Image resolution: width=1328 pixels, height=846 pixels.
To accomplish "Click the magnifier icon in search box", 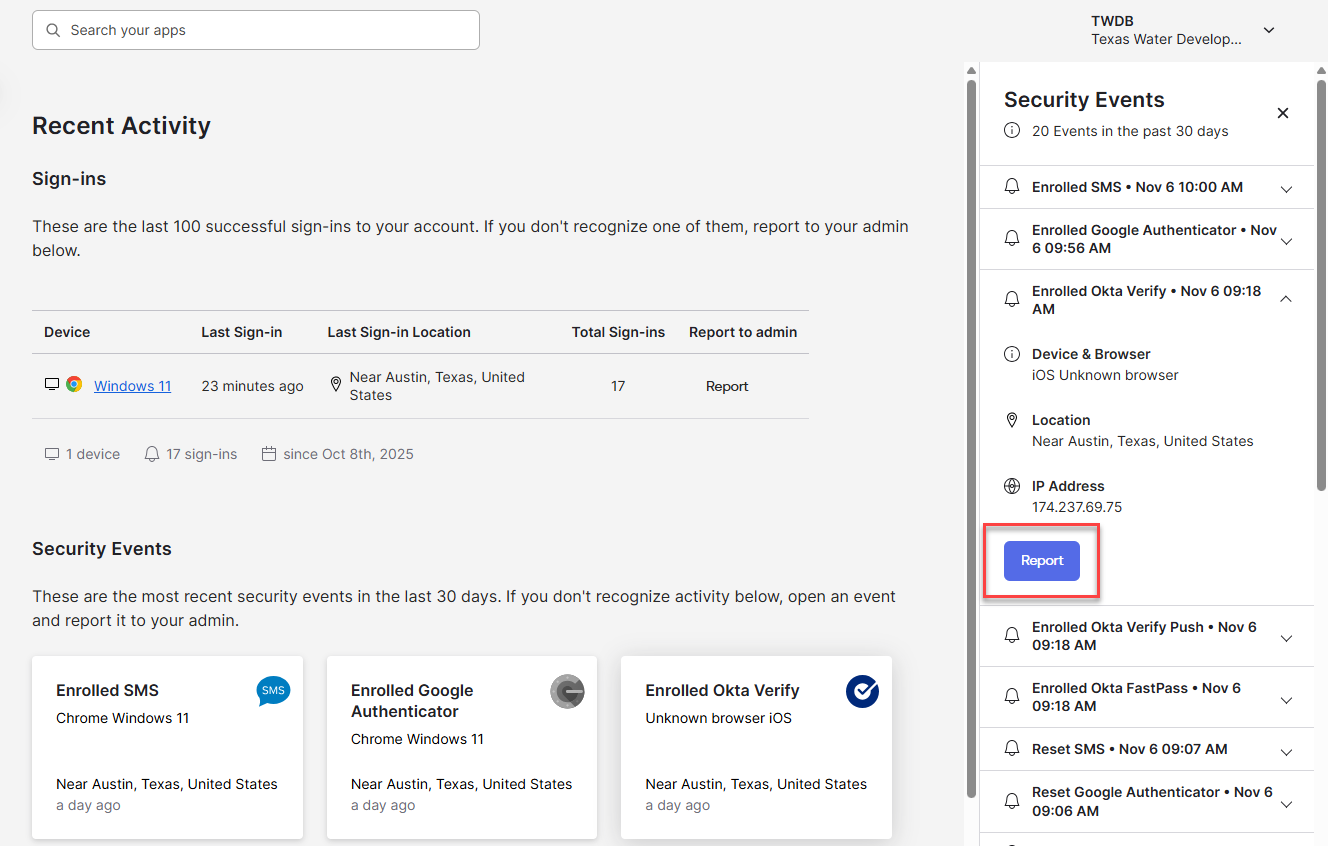I will 54,30.
